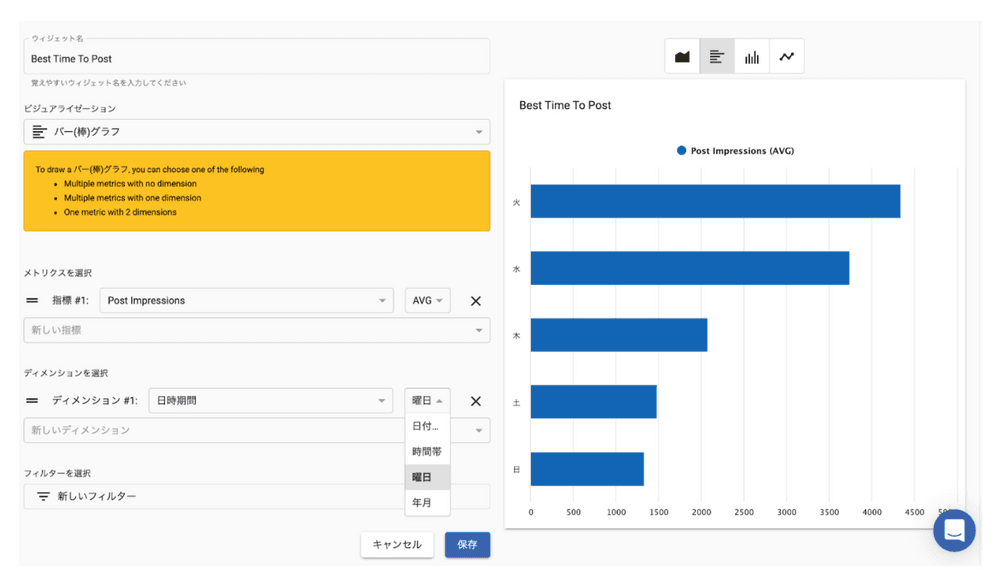Grab the drag handle for ディメンション #1
The height and width of the screenshot is (570, 1000).
(32, 401)
